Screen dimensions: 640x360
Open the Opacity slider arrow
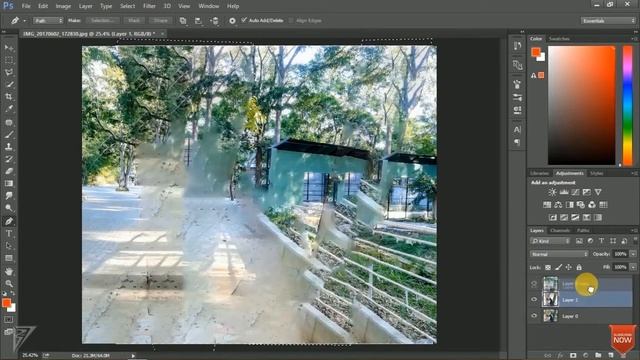633,254
